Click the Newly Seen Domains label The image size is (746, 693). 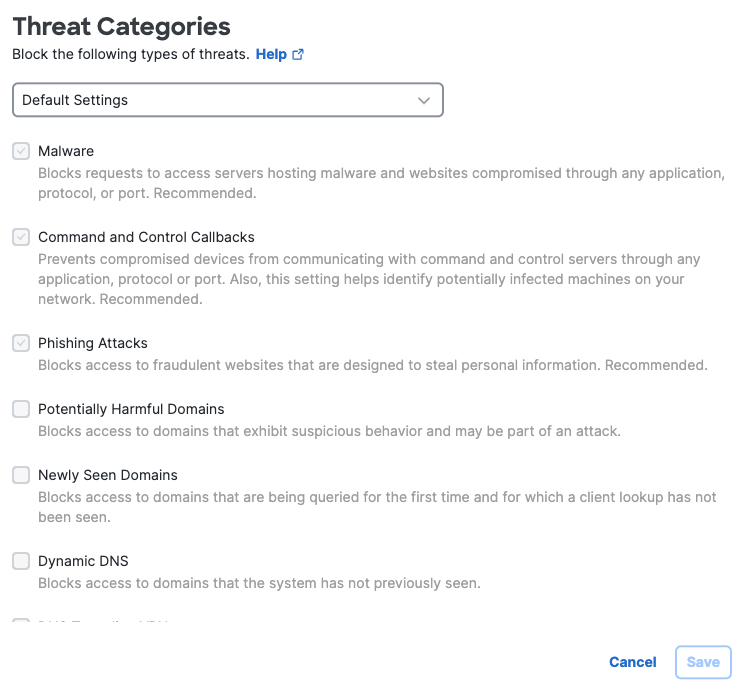[108, 475]
